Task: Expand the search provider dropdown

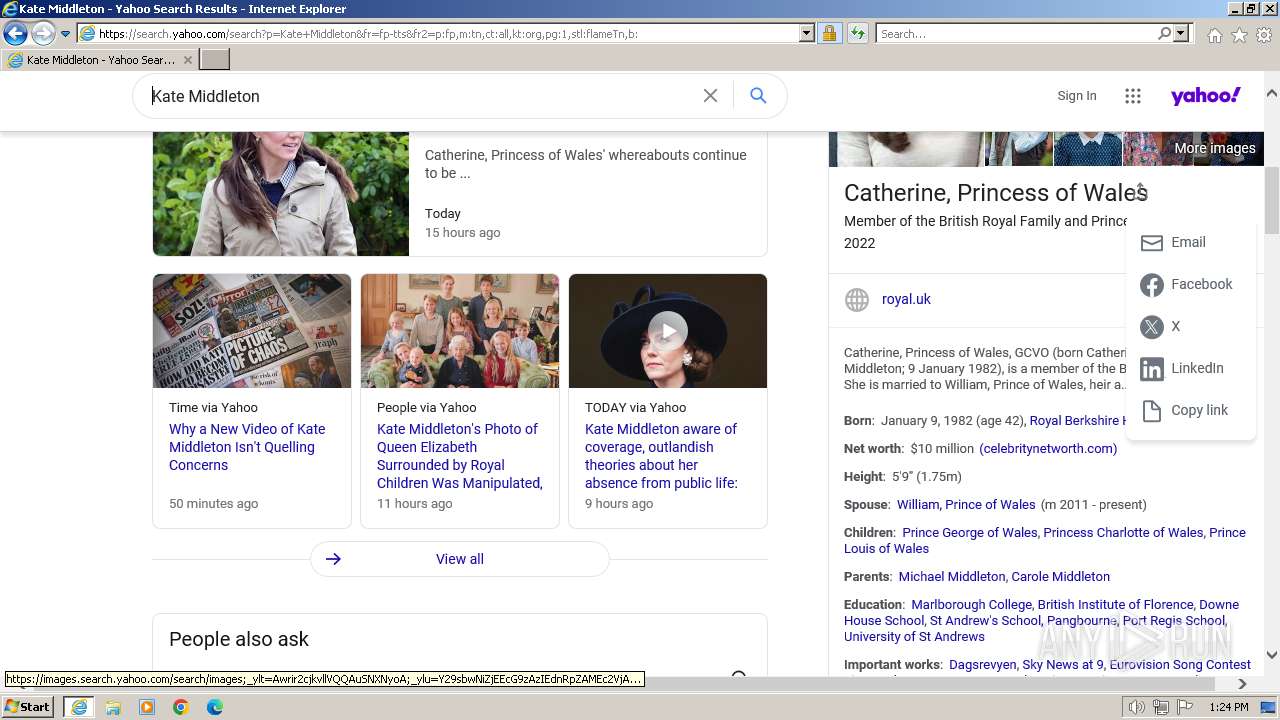Action: (1181, 34)
